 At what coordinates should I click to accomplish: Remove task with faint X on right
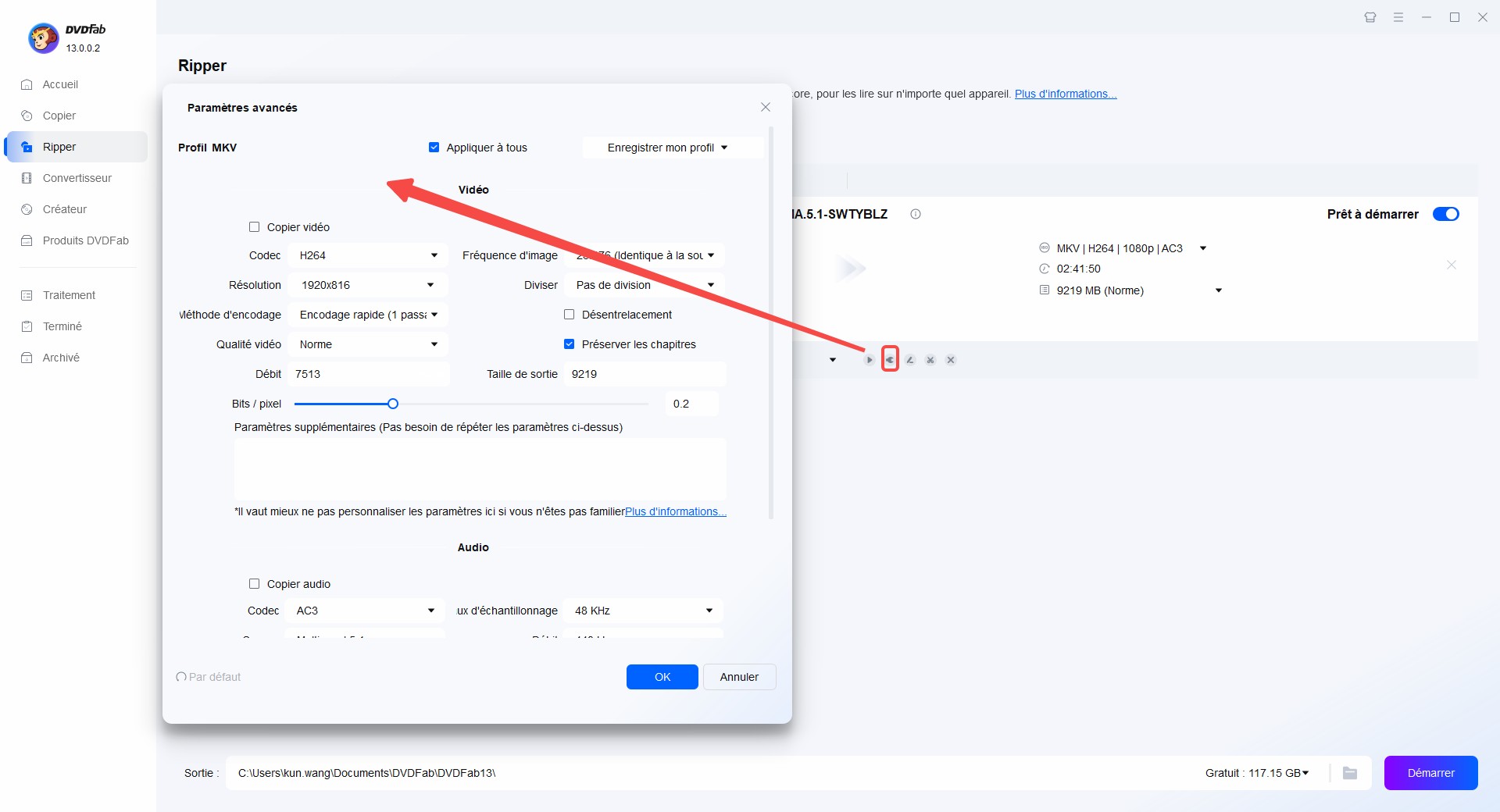pos(1452,265)
